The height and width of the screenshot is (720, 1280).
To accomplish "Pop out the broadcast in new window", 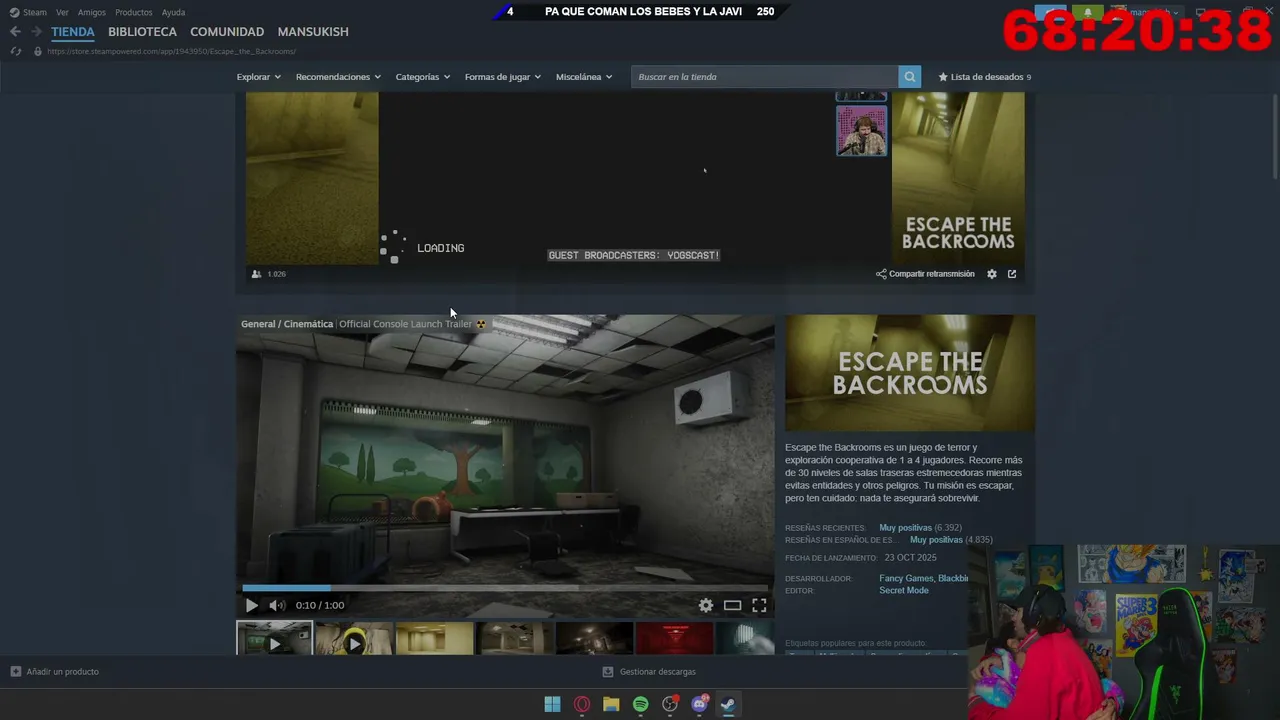I will pos(1012,274).
